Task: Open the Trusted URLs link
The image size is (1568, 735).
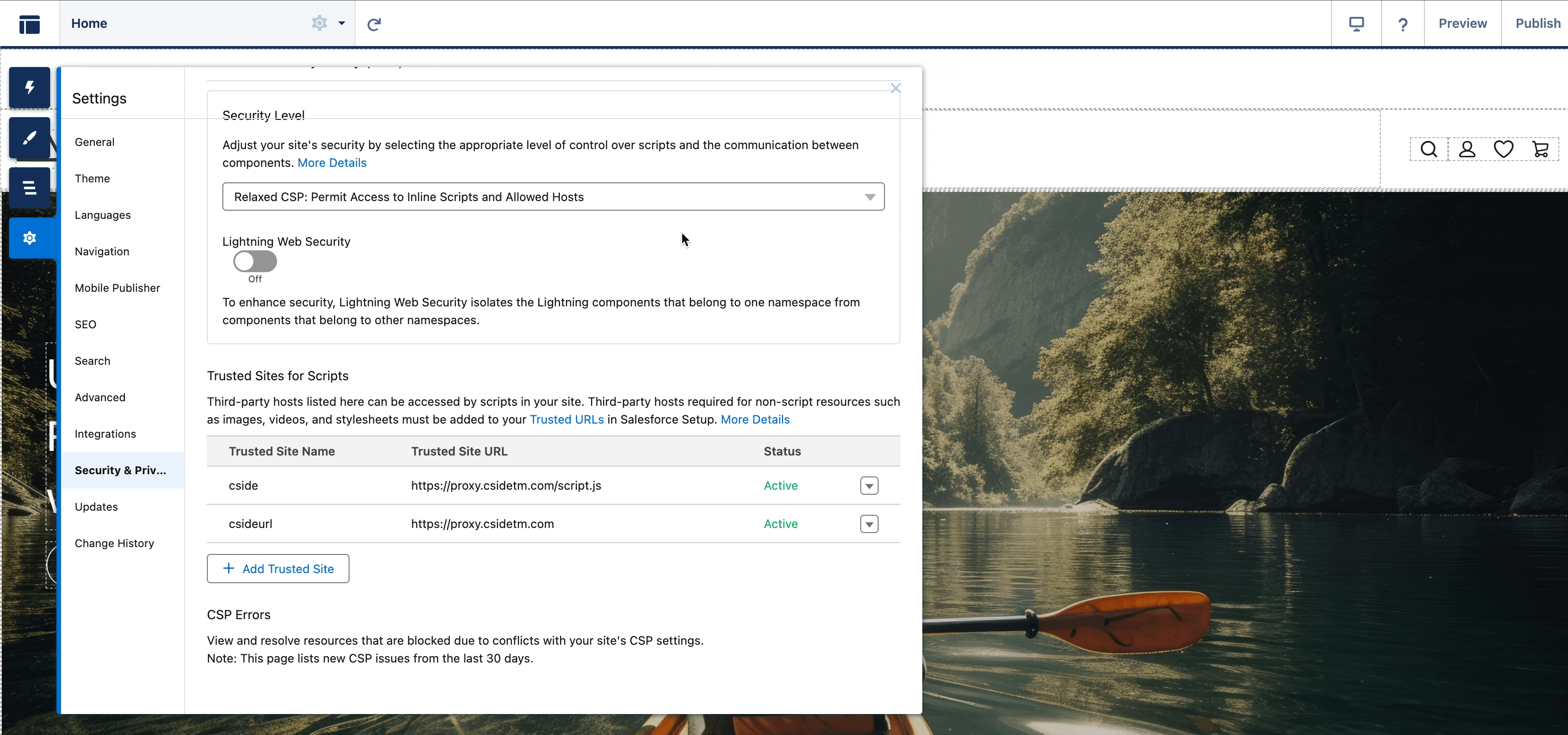Action: (x=566, y=419)
